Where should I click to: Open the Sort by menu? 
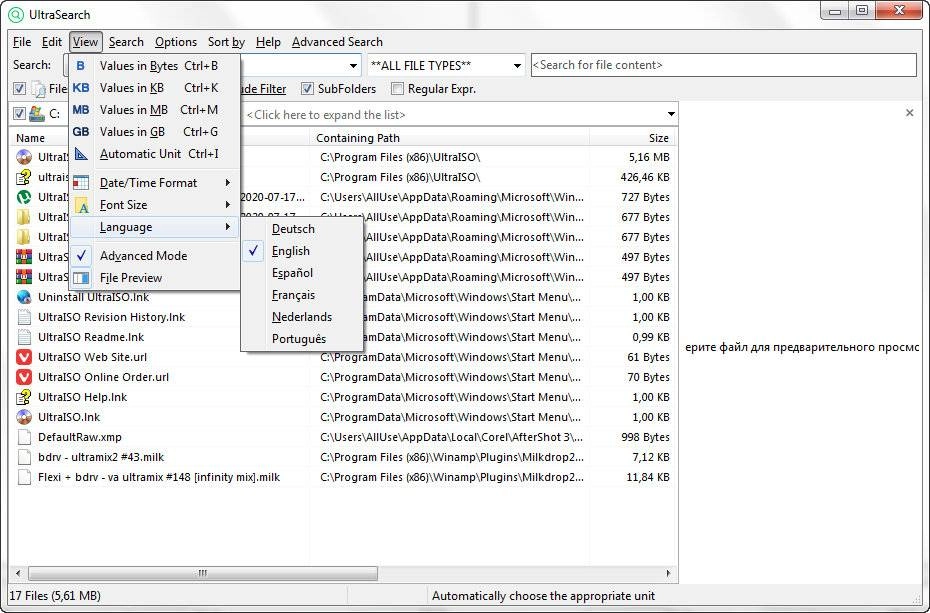point(226,42)
